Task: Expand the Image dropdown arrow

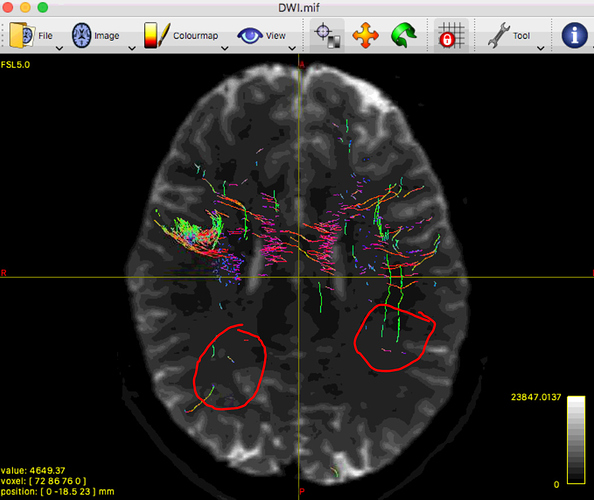Action: 132,48
